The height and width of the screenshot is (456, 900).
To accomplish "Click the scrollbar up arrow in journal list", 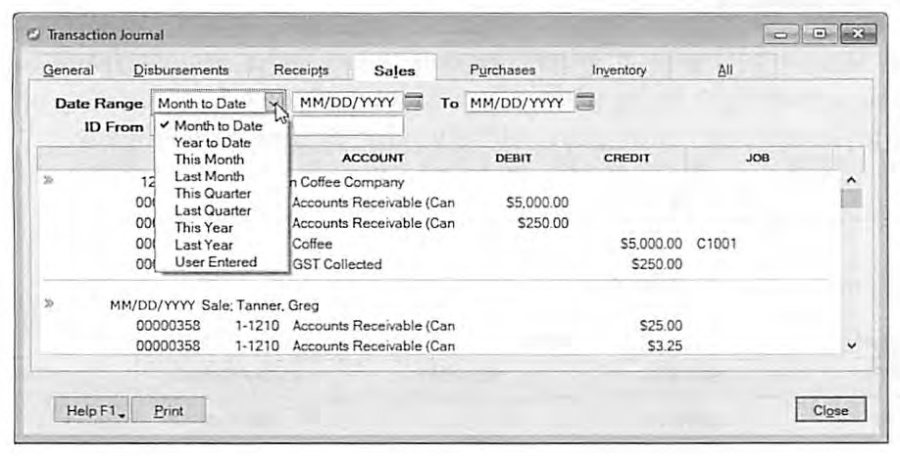I will [851, 180].
